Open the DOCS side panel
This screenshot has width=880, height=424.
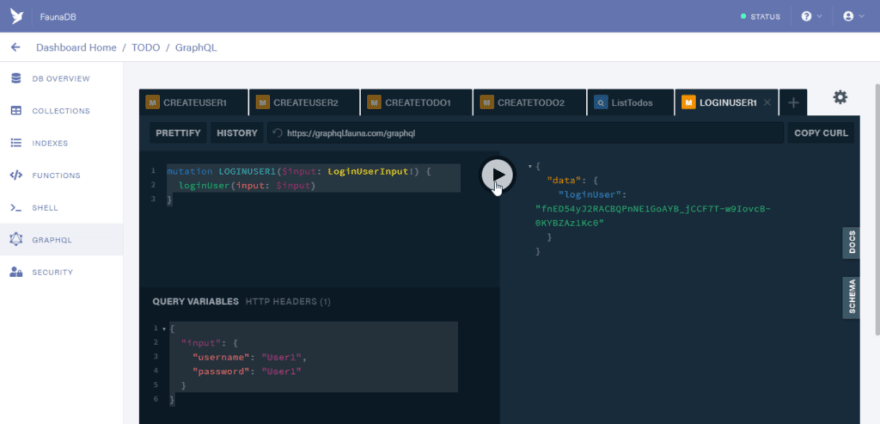(851, 243)
